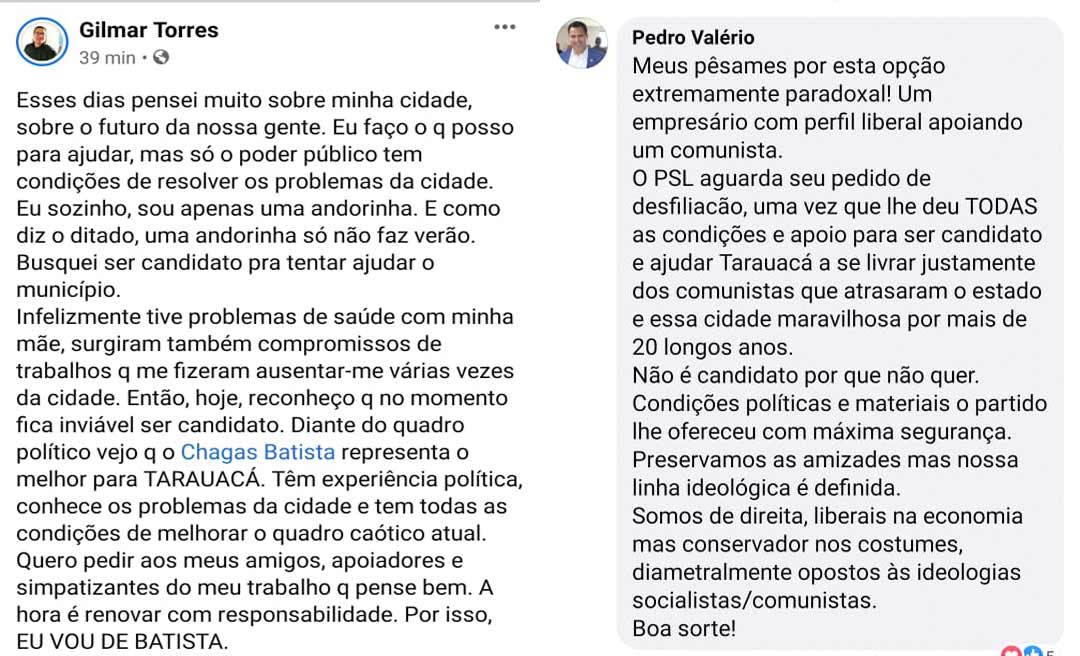
Task: Click 'Não é candidato por que não quer' line
Action: (805, 376)
